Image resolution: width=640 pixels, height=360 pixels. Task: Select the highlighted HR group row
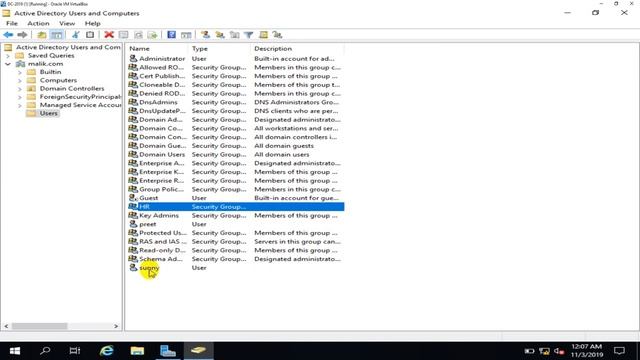pyautogui.click(x=236, y=207)
